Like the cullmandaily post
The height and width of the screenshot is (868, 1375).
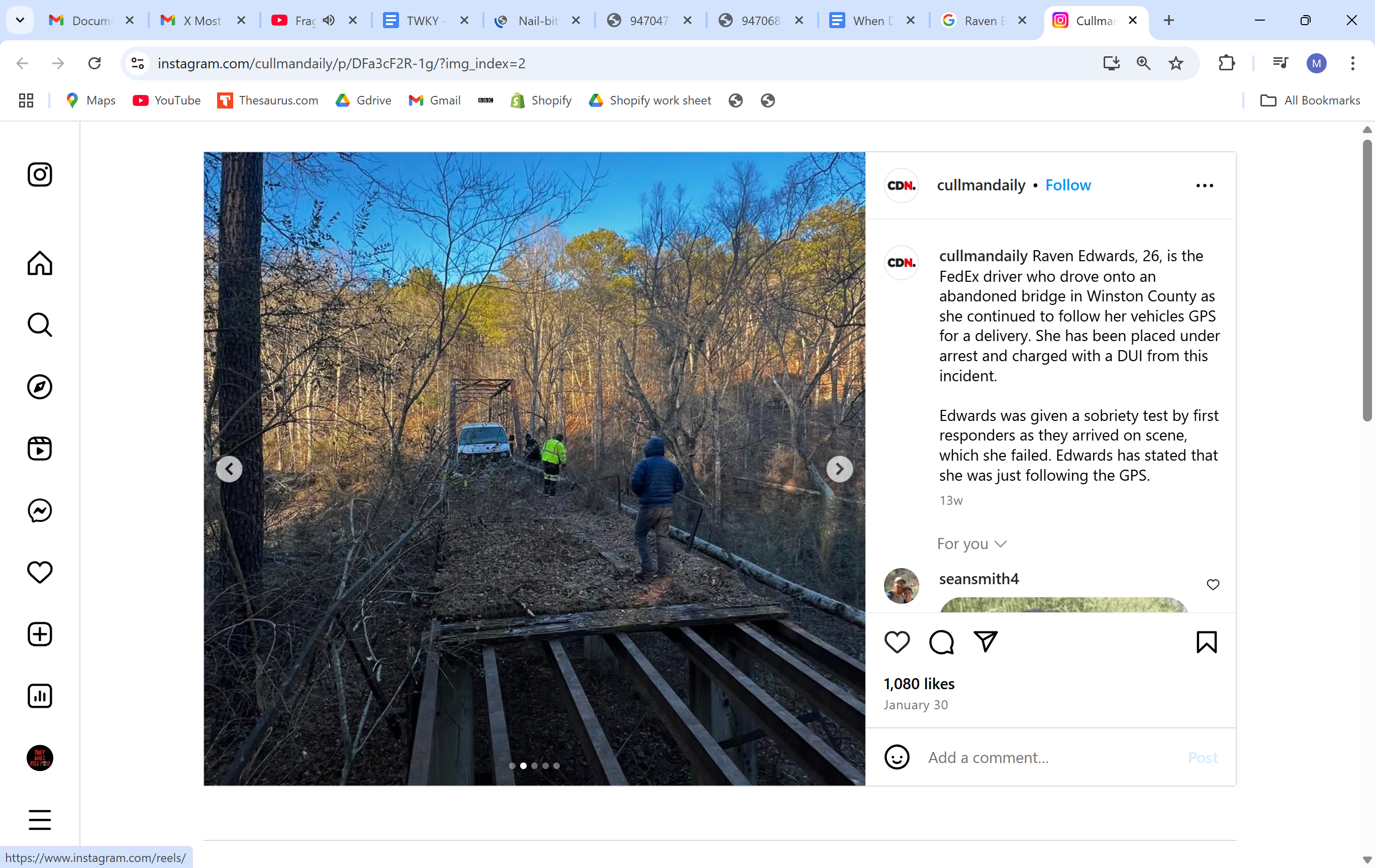point(897,642)
